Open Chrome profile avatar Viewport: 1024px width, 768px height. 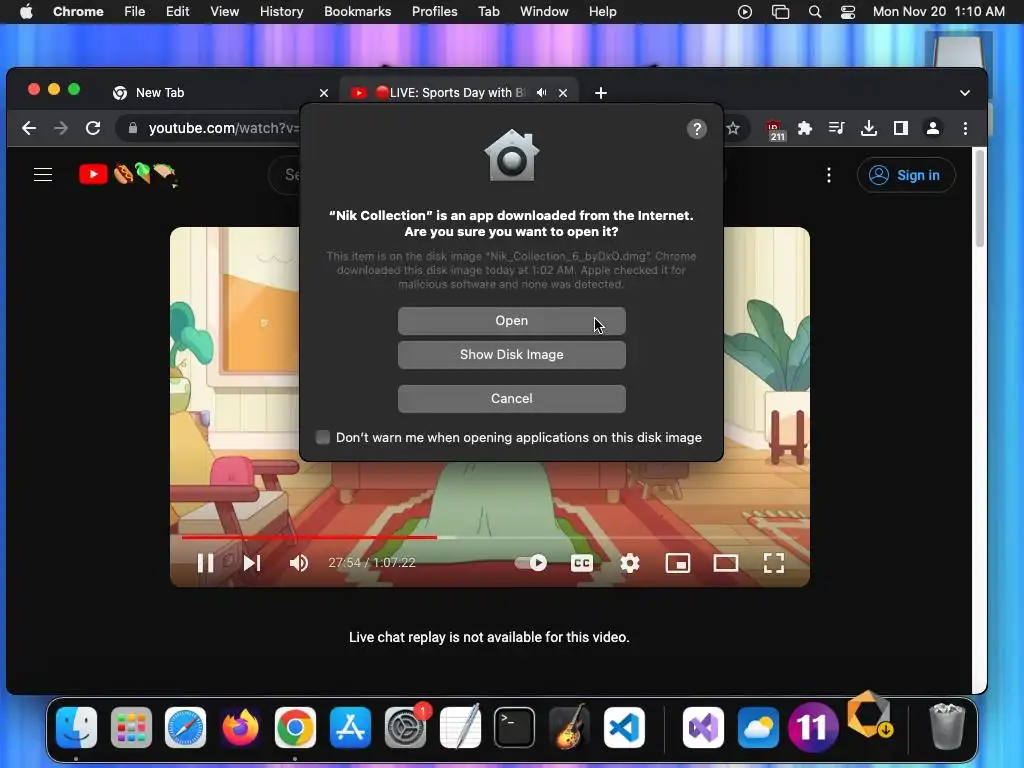(x=933, y=128)
